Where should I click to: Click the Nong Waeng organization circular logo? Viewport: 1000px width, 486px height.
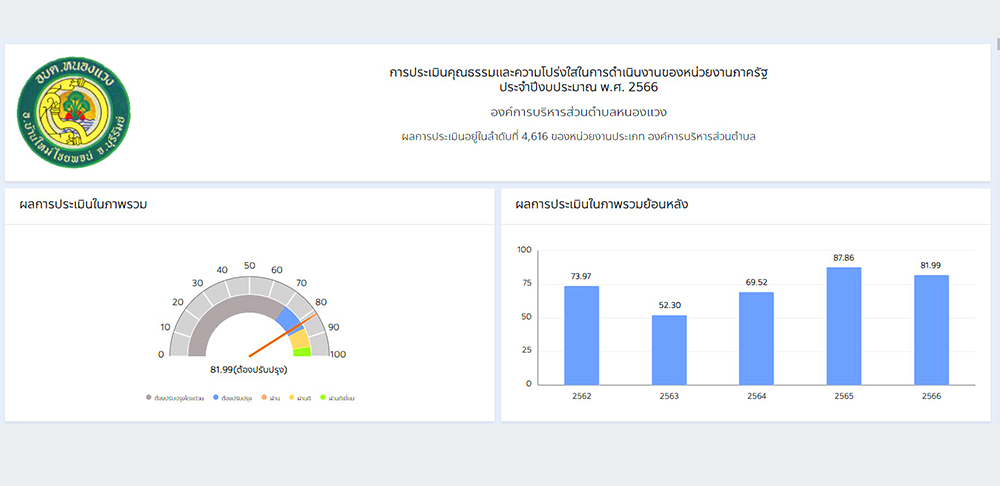coord(73,112)
